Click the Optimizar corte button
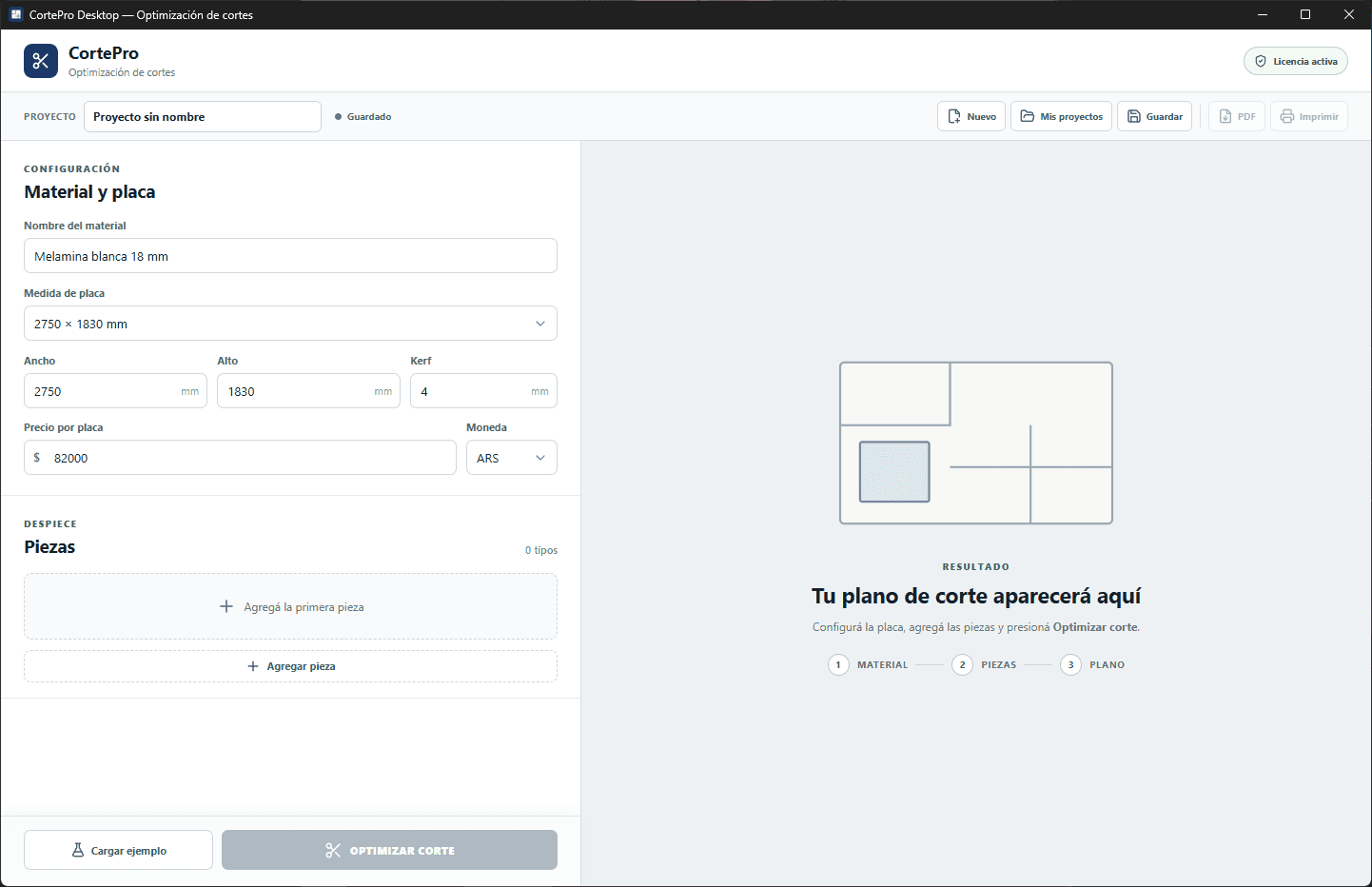 [x=389, y=850]
